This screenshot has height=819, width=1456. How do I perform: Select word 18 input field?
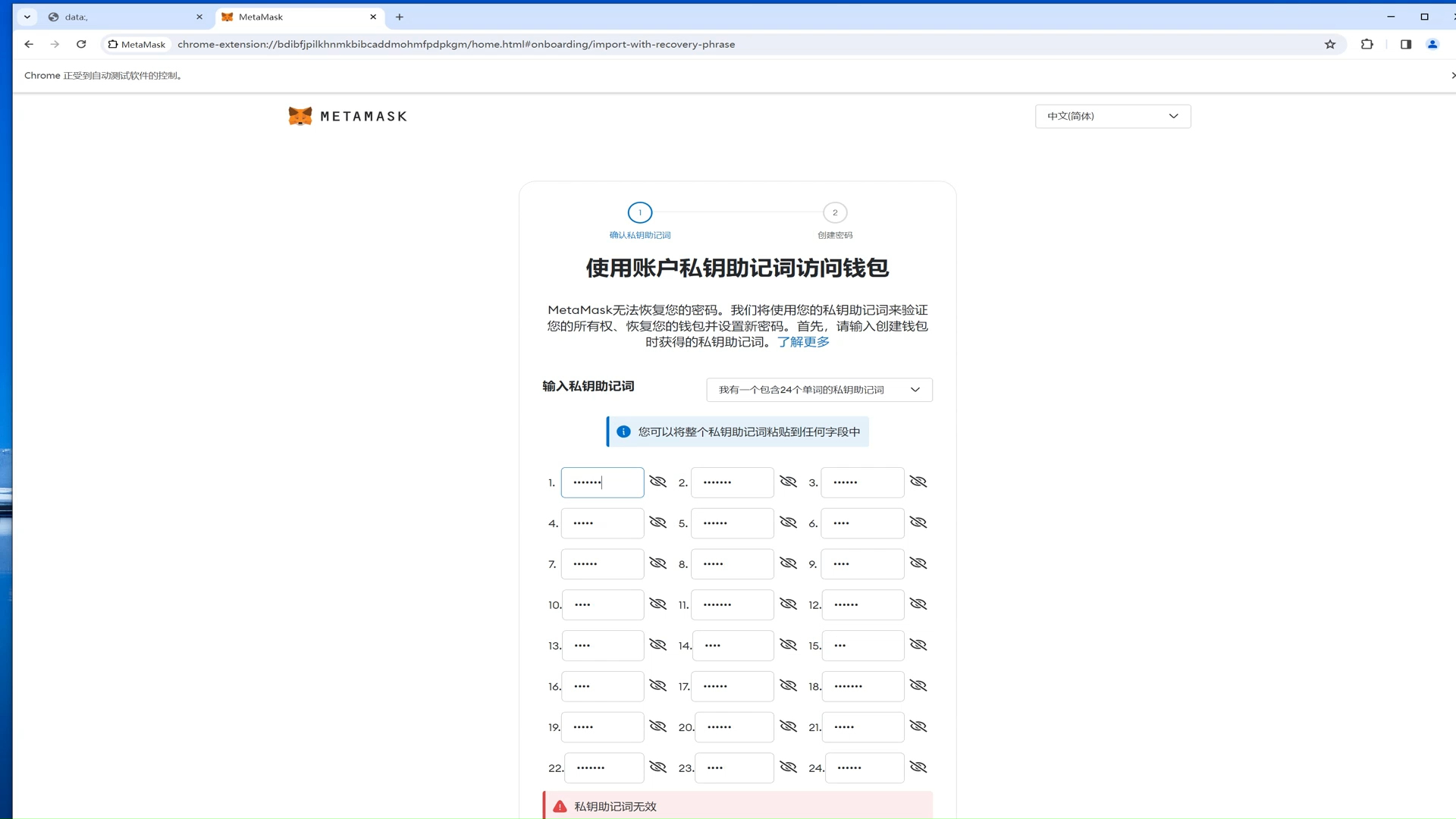coord(863,686)
